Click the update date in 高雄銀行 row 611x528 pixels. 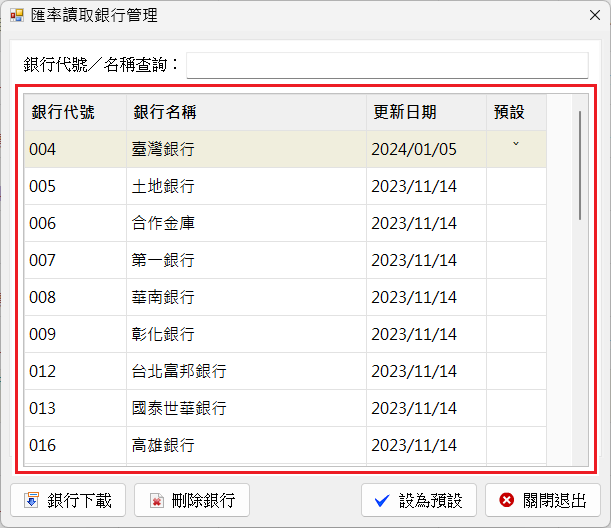426,445
